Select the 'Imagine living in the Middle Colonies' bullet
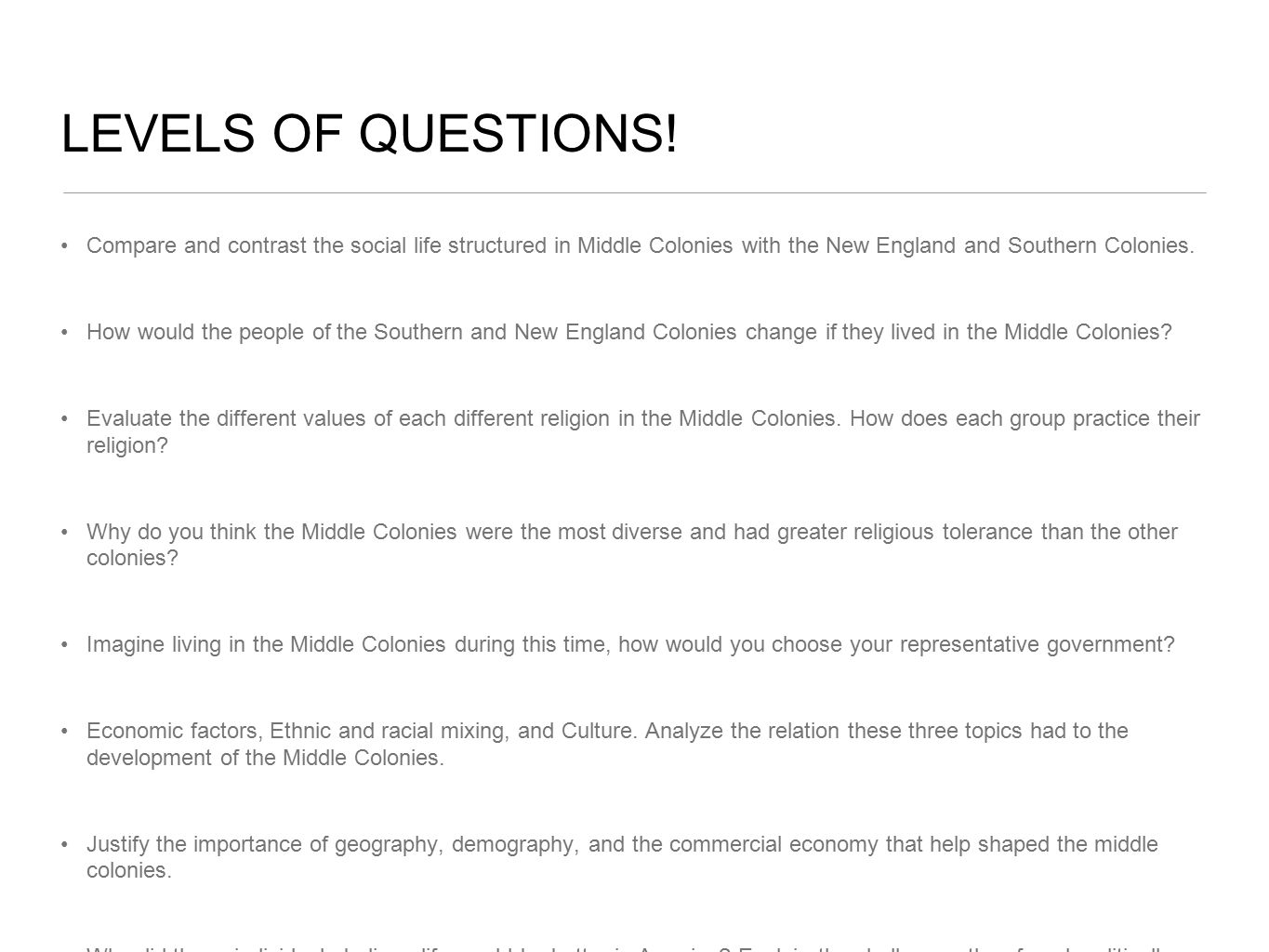This screenshot has height=952, width=1269. [x=630, y=644]
